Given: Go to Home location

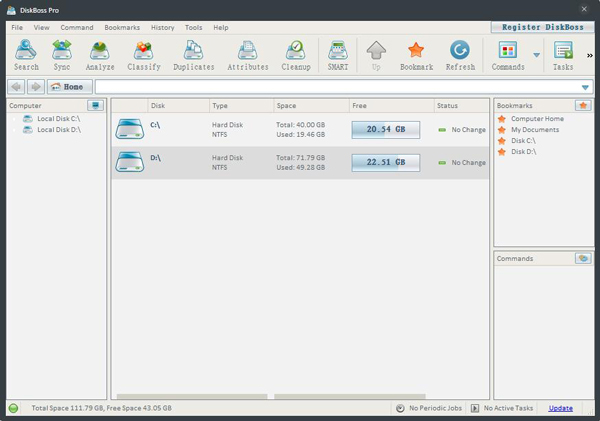Looking at the screenshot, I should click(x=70, y=87).
